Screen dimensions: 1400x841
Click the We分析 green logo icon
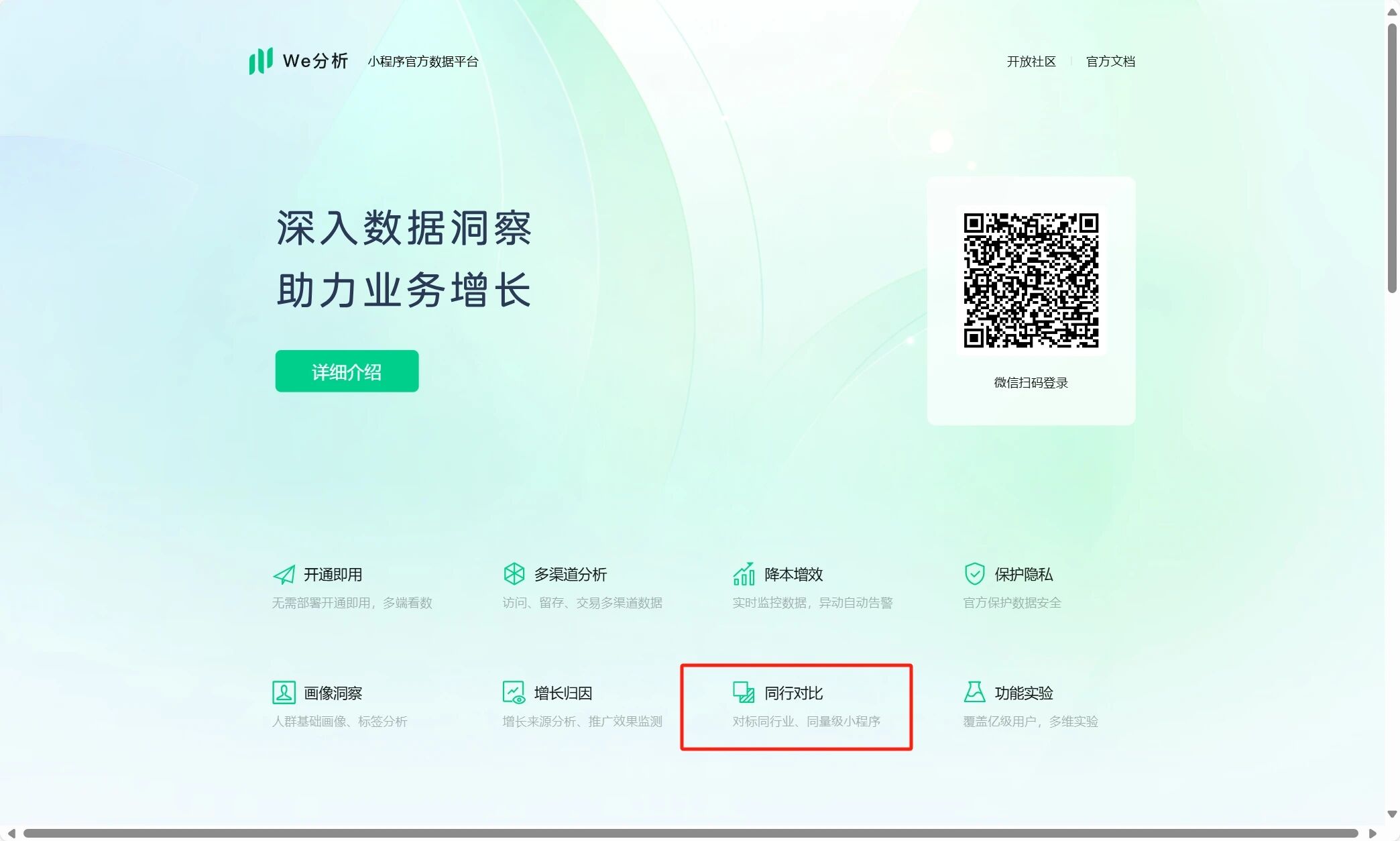pyautogui.click(x=261, y=60)
